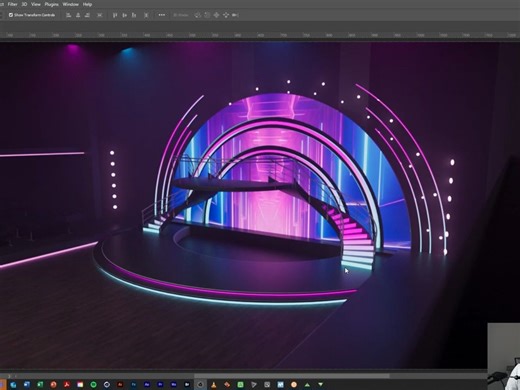520x390 pixels.
Task: Open Adobe Acrobat from the taskbar
Action: pyautogui.click(x=67, y=385)
